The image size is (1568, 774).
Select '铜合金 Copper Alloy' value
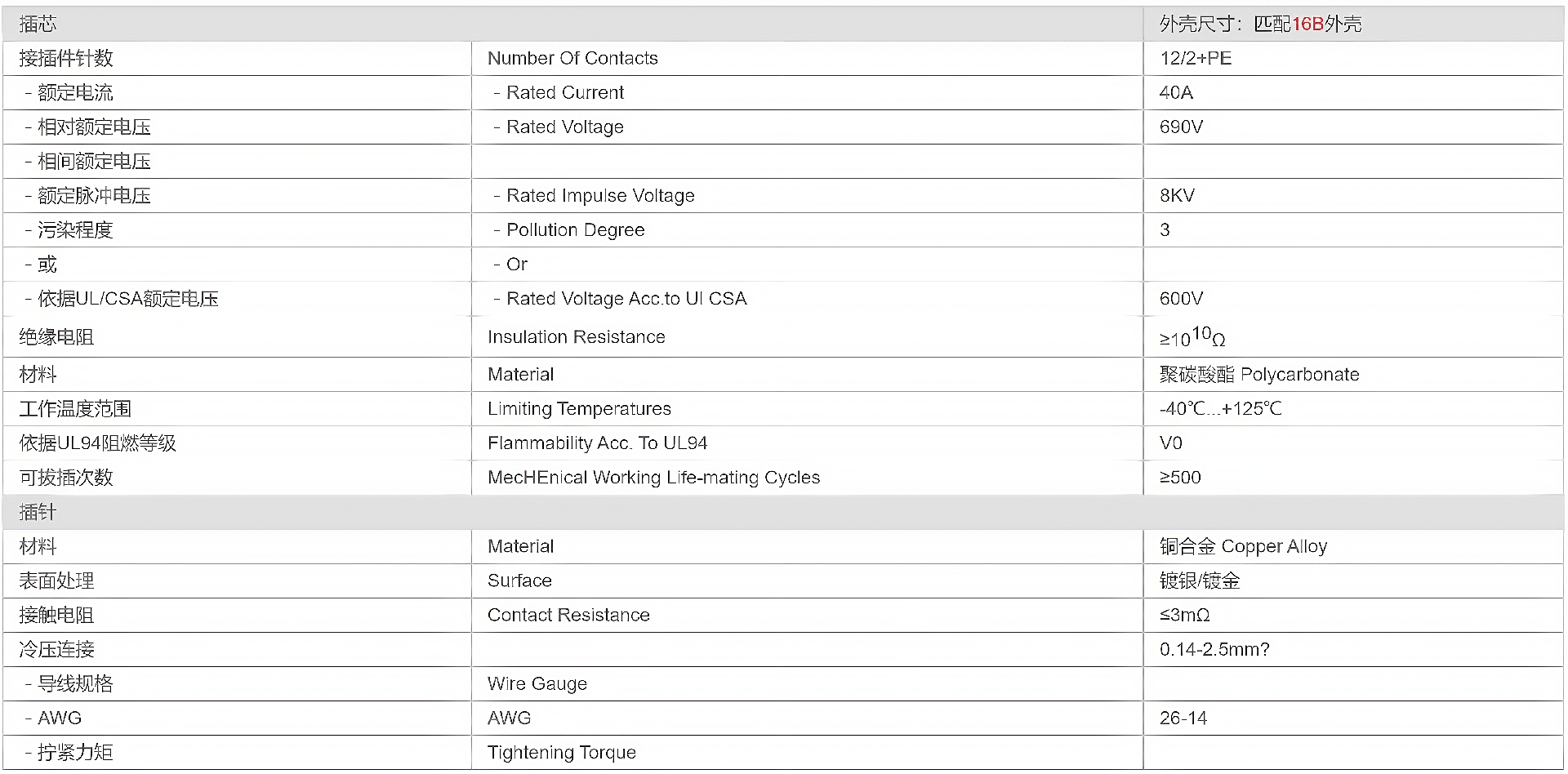[x=1243, y=546]
